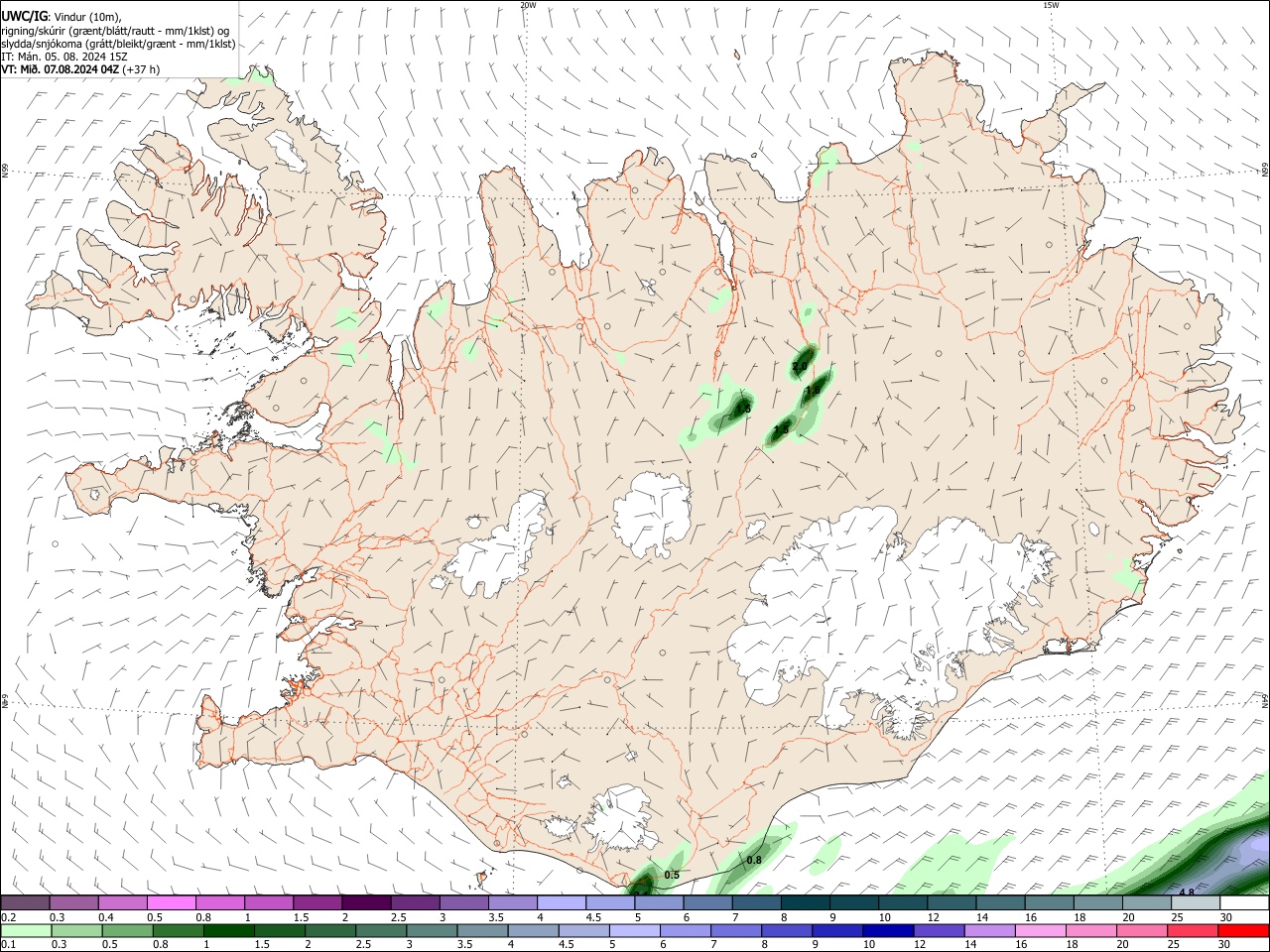Click the '4.8' precipitation value over the sea

tap(1186, 892)
